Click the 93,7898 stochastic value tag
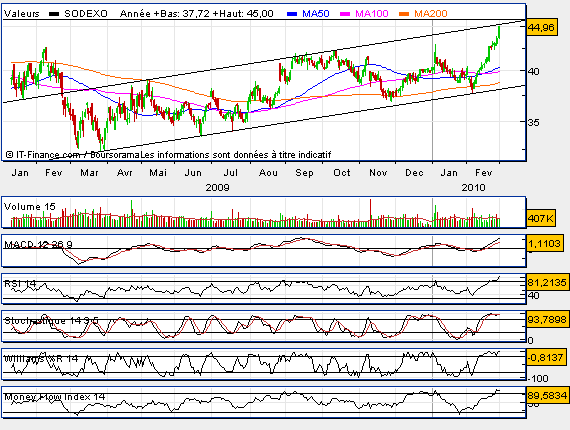The height and width of the screenshot is (430, 570). point(547,320)
